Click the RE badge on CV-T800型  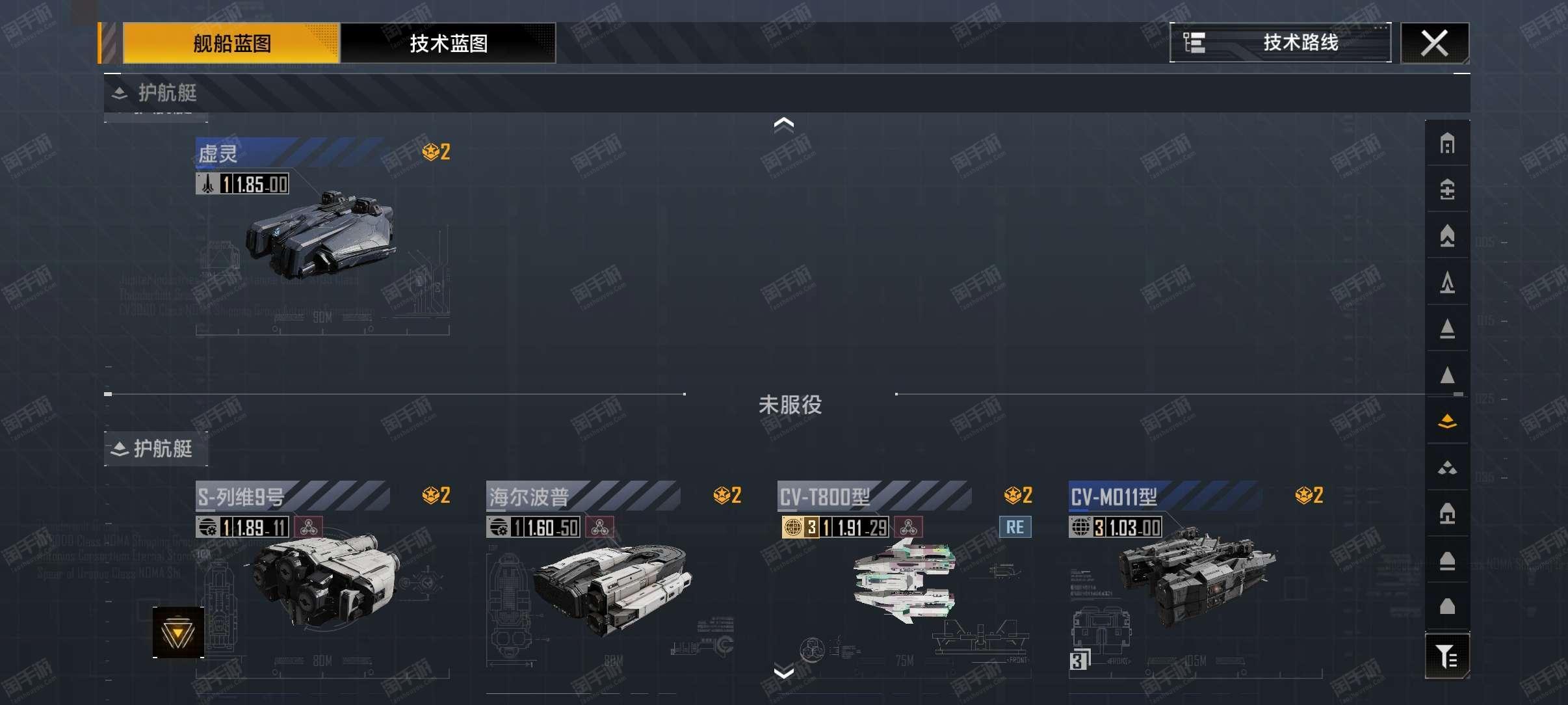tap(1015, 527)
